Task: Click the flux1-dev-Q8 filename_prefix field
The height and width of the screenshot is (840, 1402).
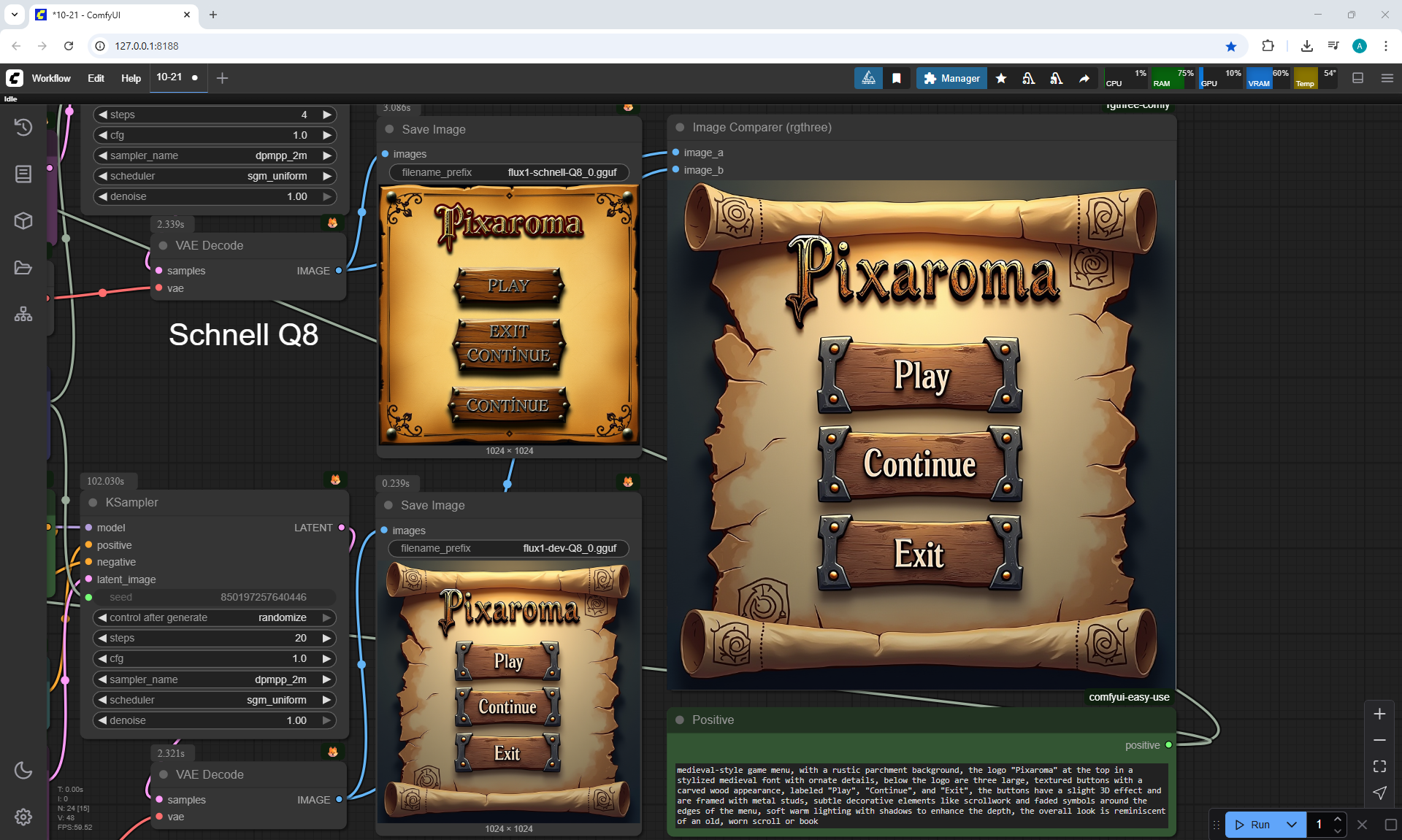Action: (508, 548)
